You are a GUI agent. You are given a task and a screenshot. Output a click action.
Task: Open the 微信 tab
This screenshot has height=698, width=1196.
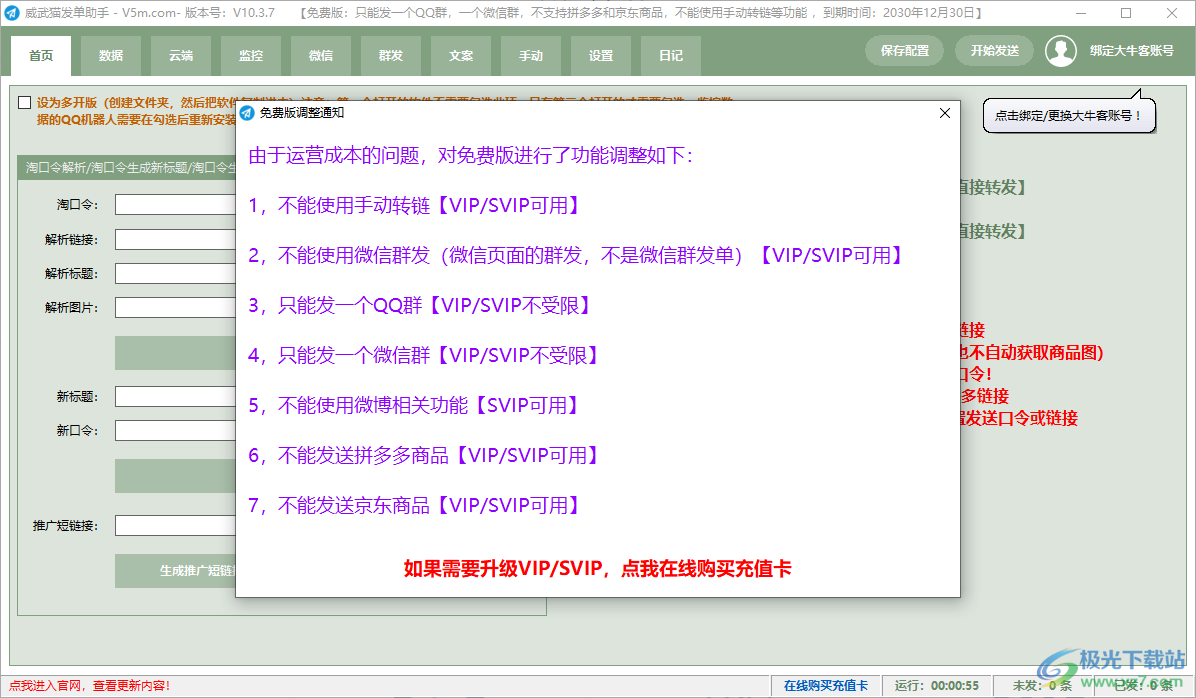321,56
